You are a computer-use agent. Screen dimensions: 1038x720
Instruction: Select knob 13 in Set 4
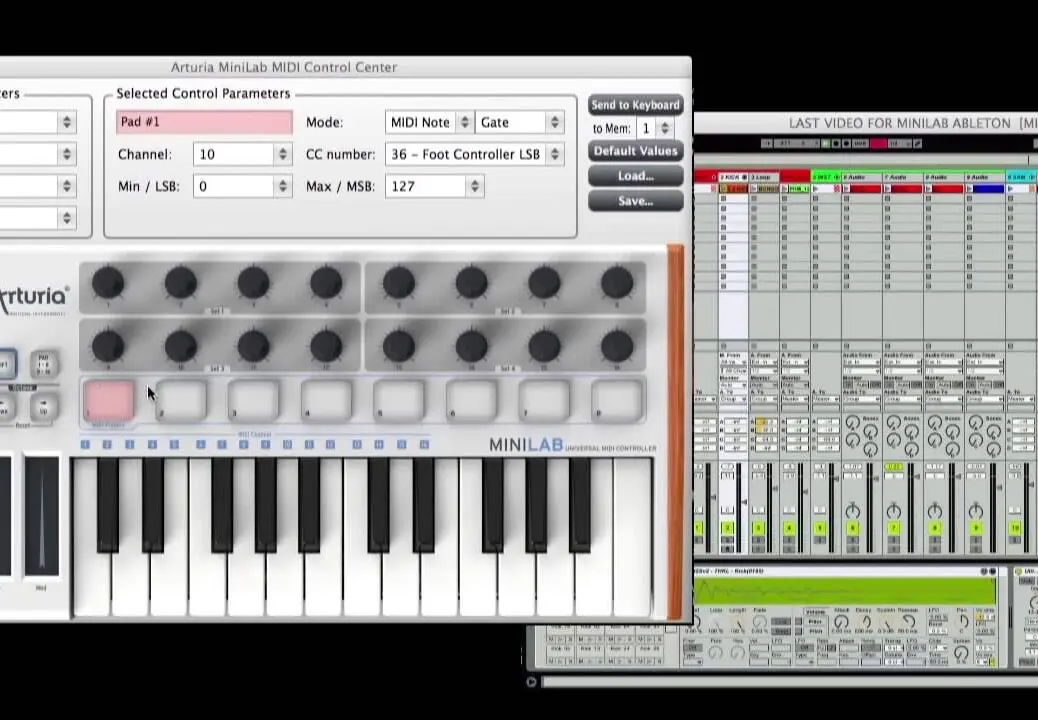point(399,345)
